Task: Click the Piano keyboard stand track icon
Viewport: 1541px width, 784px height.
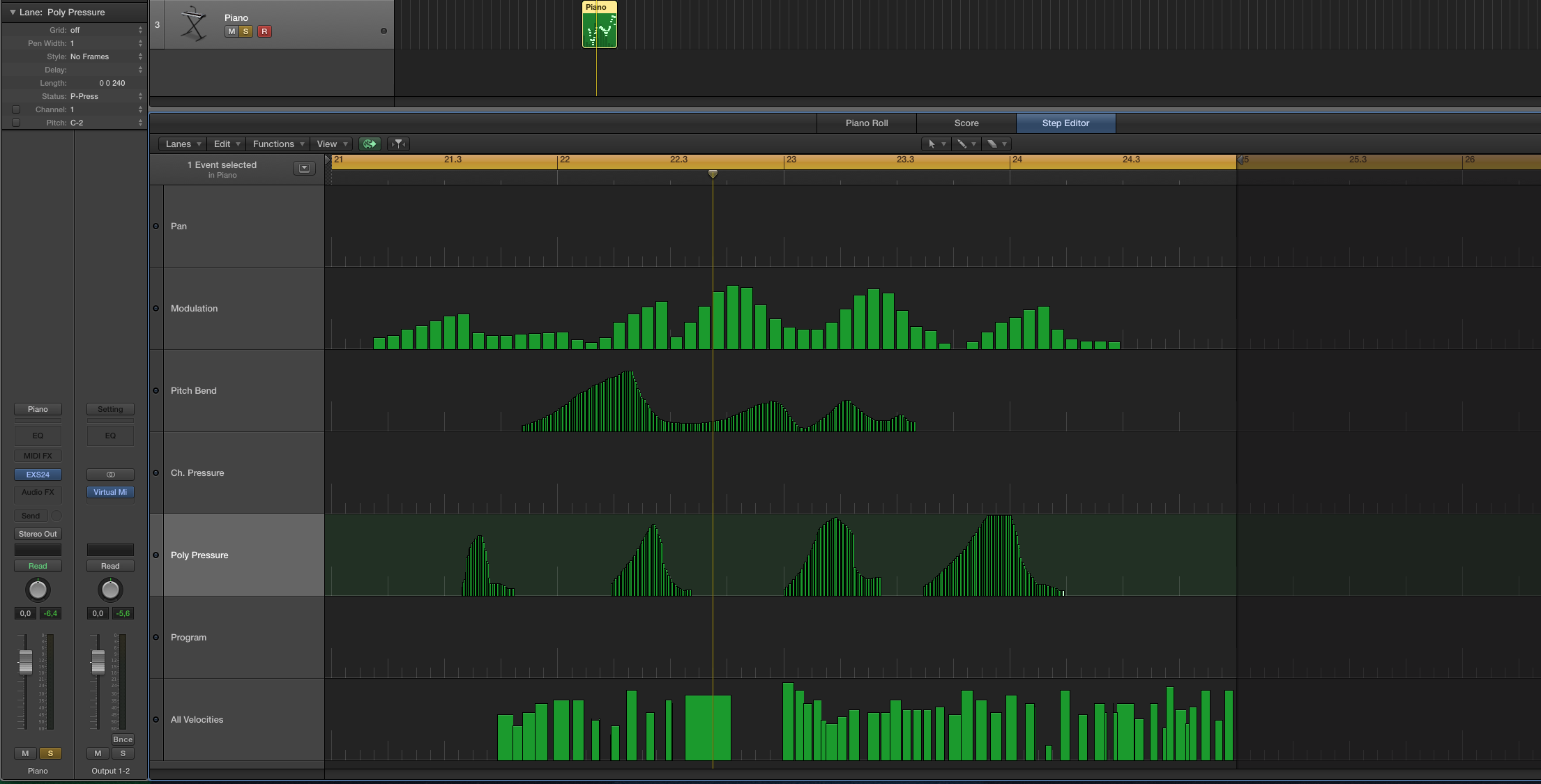Action: click(193, 24)
